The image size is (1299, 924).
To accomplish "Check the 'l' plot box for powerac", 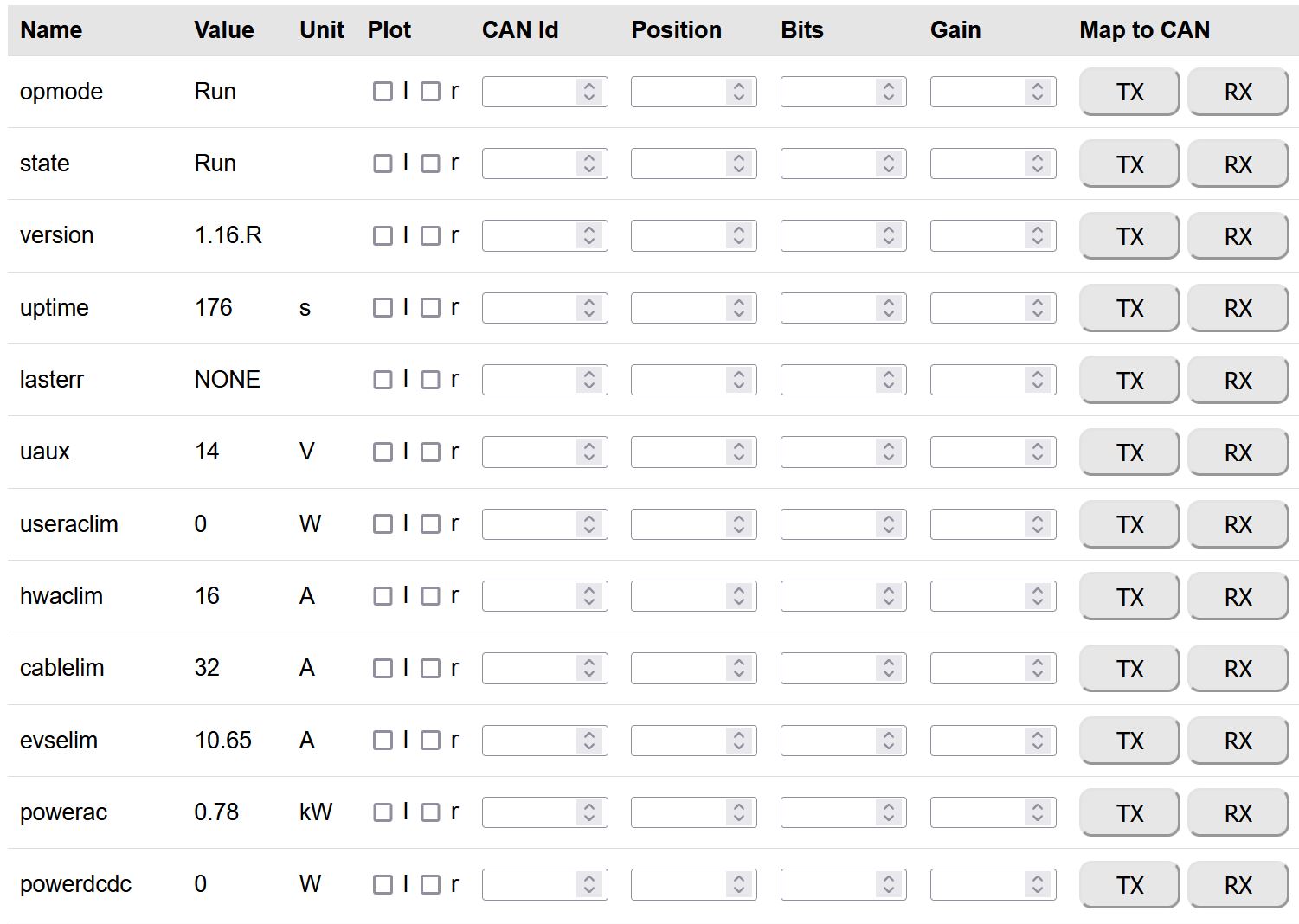I will 383,812.
